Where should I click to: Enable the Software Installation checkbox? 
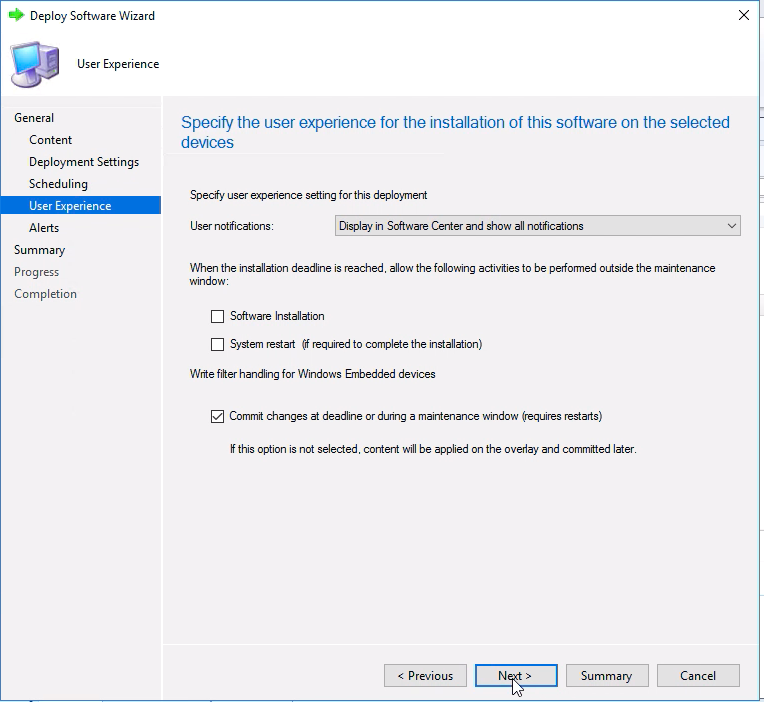click(x=217, y=316)
